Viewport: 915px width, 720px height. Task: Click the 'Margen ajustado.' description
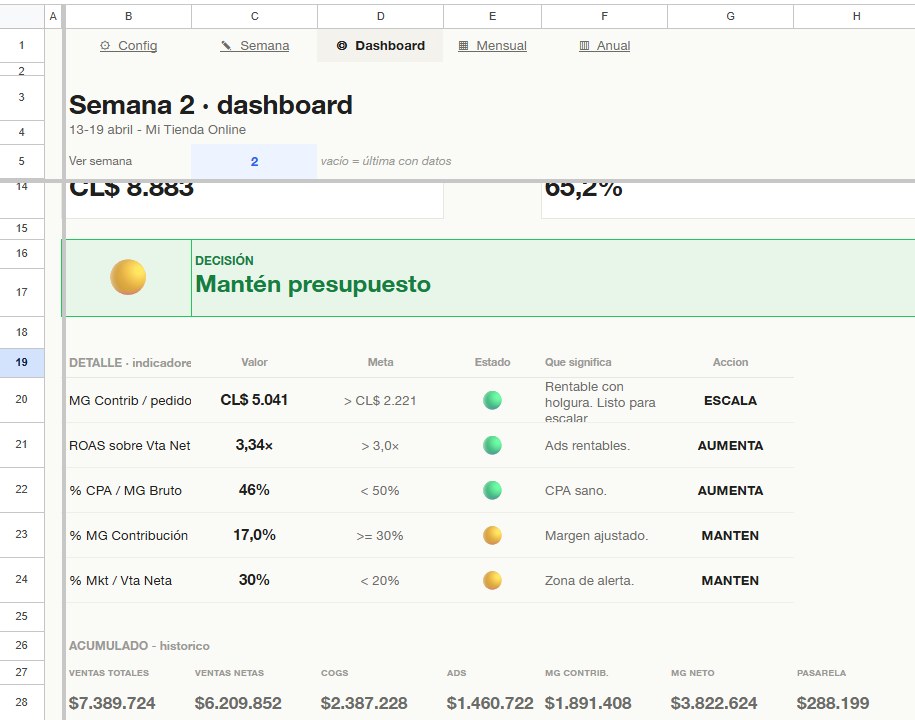596,536
